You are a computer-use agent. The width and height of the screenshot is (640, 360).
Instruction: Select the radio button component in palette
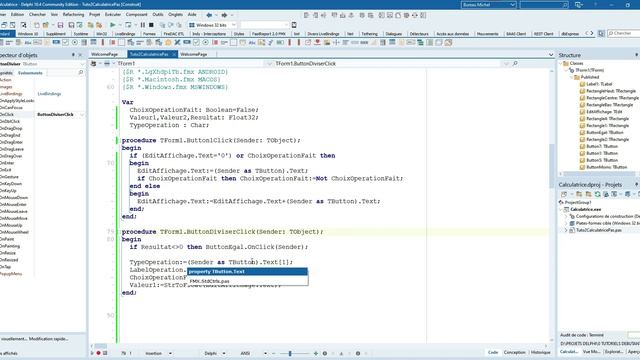coord(75,42)
